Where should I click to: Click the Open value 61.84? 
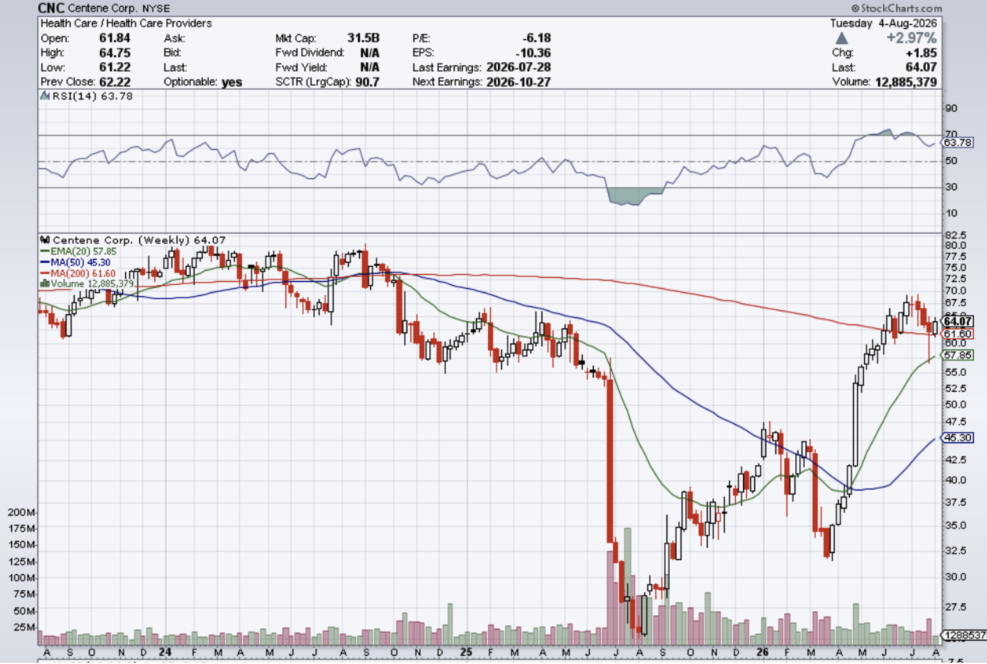click(x=115, y=38)
